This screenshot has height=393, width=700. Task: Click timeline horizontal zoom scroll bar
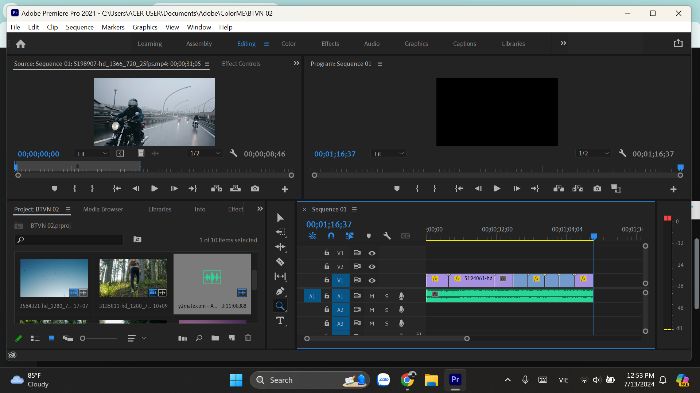[387, 339]
